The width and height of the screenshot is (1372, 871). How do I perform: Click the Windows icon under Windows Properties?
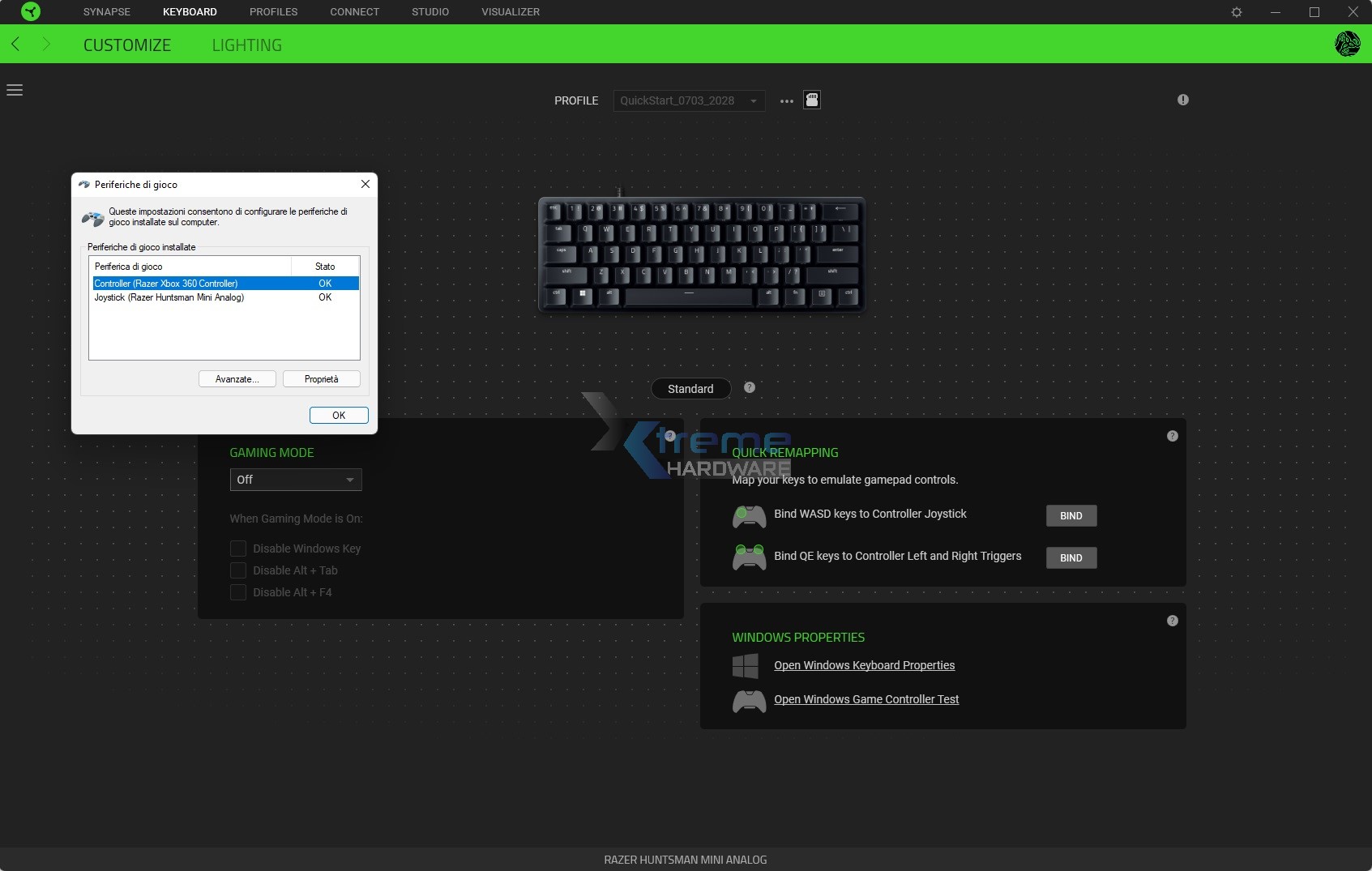pyautogui.click(x=746, y=665)
